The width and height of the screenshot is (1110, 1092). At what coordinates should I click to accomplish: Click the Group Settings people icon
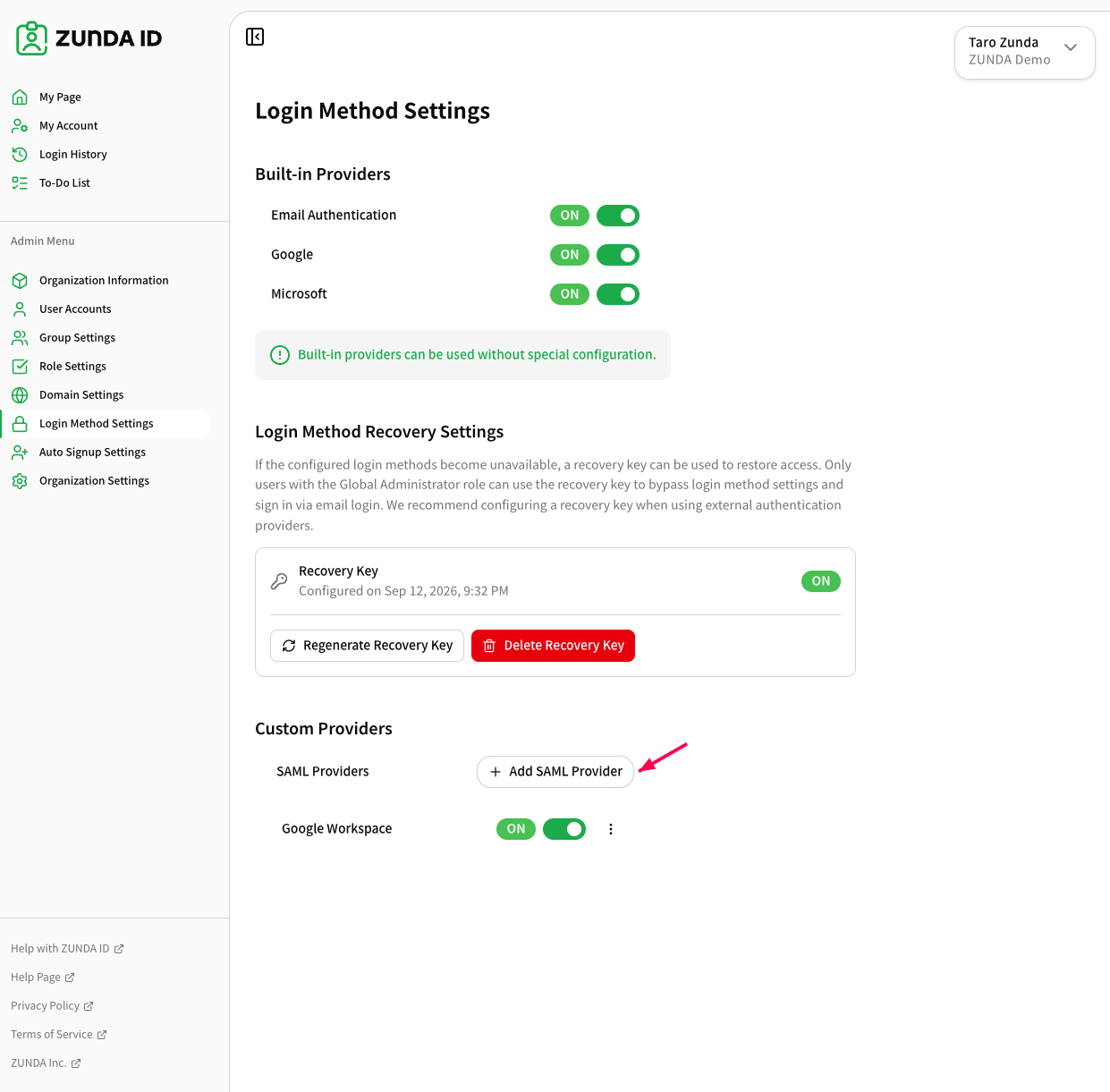[x=20, y=338]
